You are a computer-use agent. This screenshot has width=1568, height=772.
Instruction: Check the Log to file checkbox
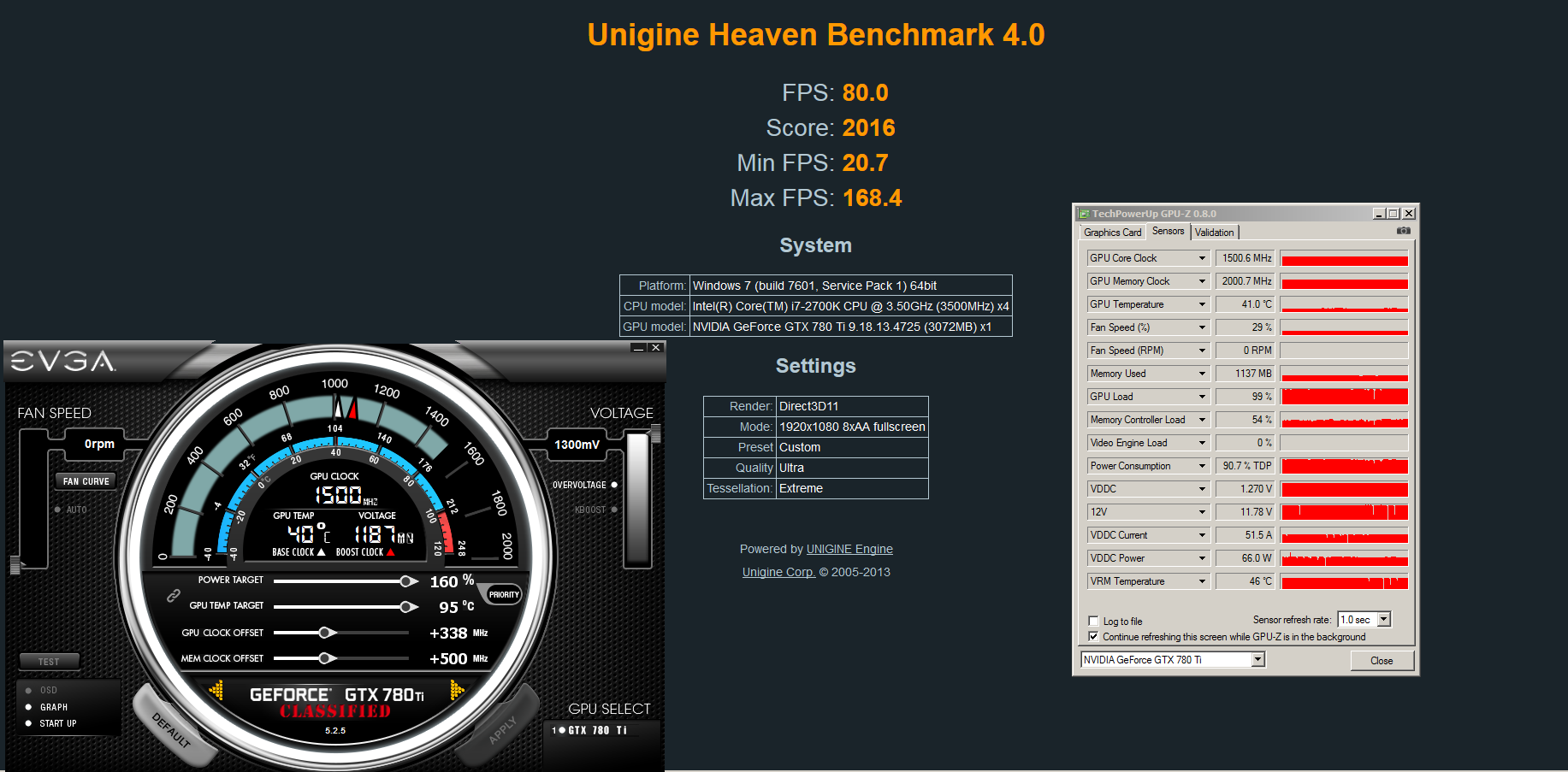[x=1093, y=622]
